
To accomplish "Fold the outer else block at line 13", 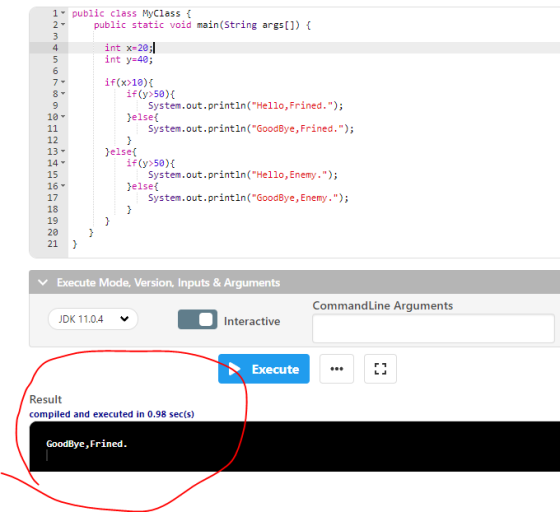I will pyautogui.click(x=63, y=151).
